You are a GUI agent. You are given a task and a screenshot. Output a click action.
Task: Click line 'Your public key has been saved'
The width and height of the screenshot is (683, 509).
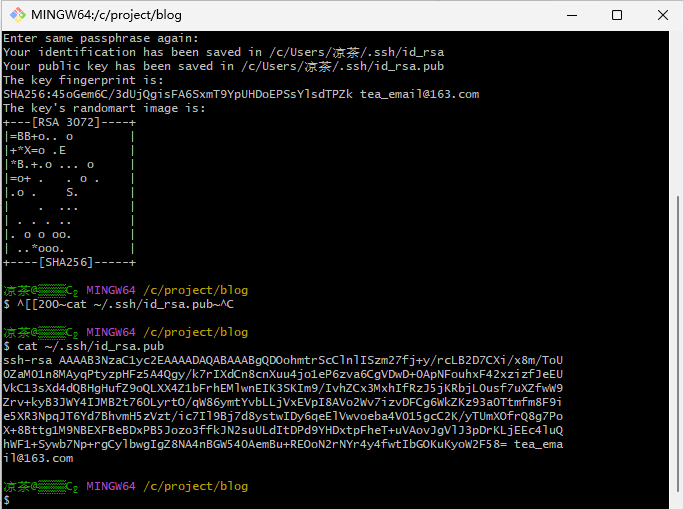coord(223,66)
